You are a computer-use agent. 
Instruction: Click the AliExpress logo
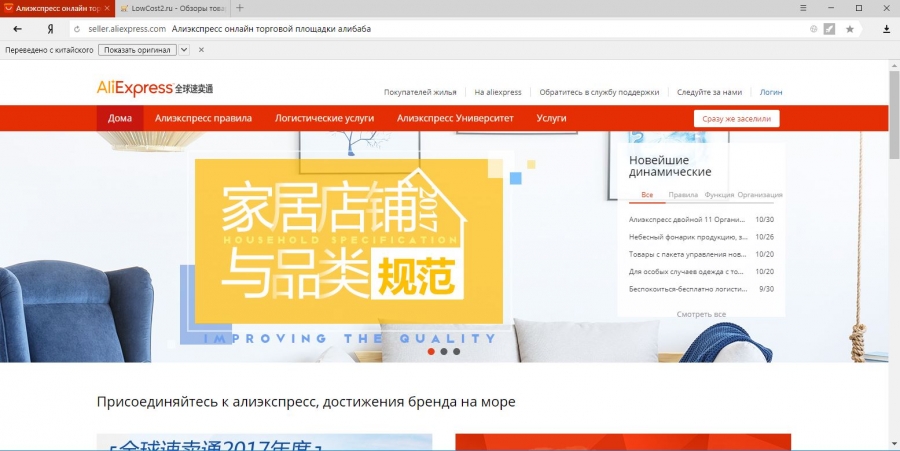pos(154,88)
